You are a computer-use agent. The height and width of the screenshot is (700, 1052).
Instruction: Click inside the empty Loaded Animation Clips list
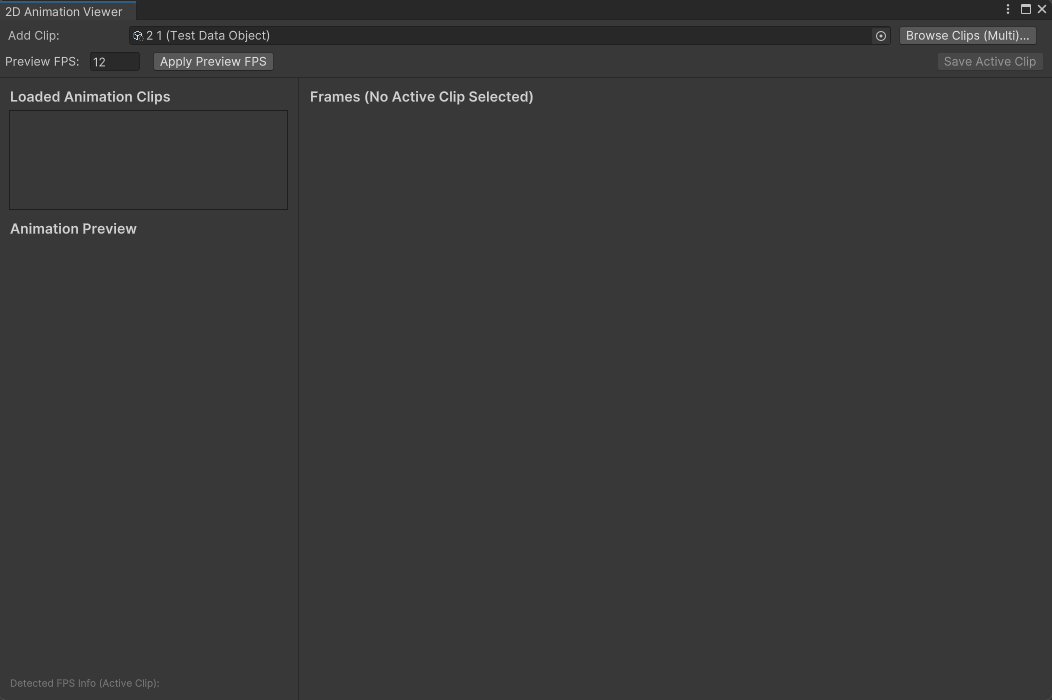click(x=148, y=160)
